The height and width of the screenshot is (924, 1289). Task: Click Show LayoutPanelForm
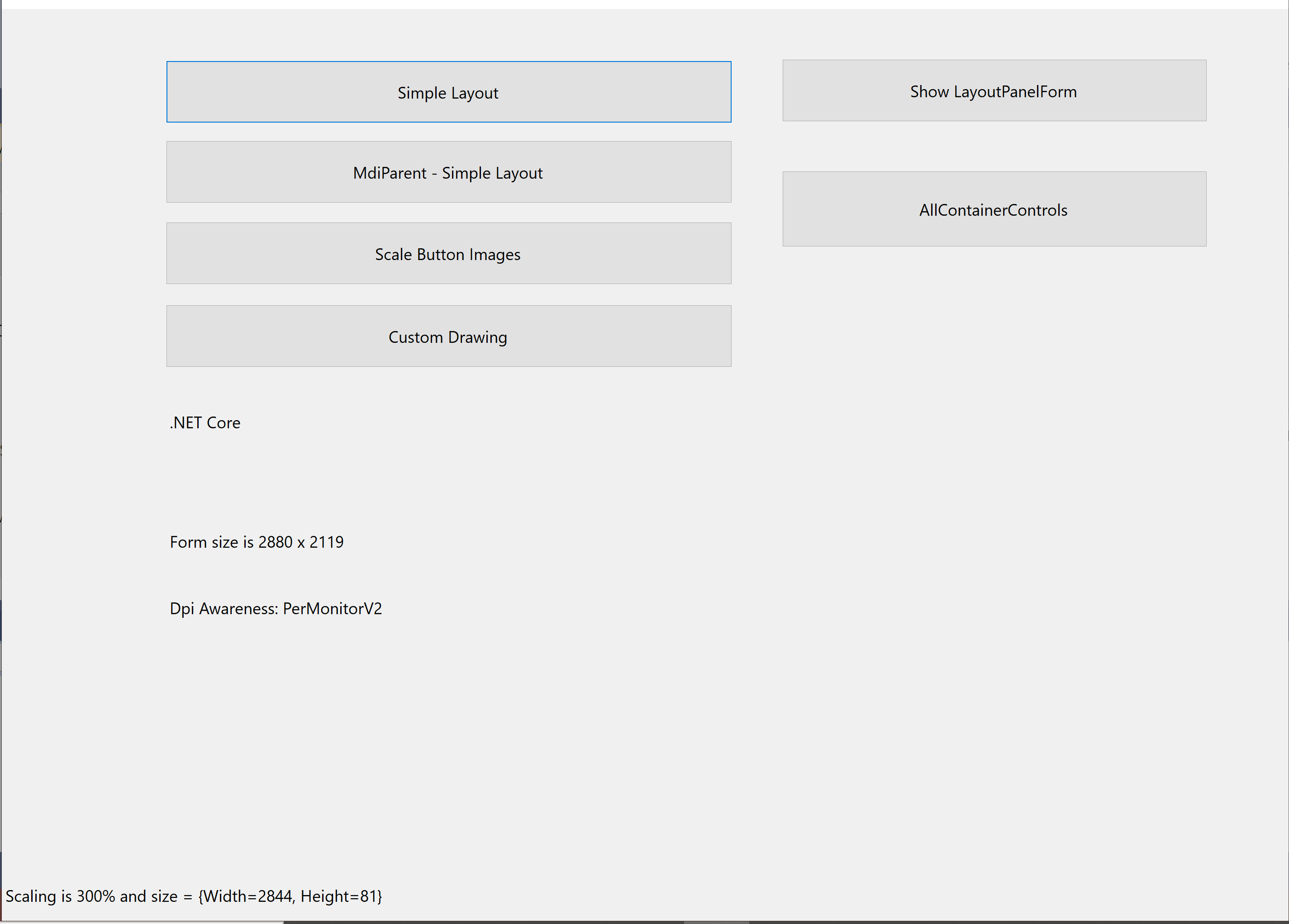(994, 91)
